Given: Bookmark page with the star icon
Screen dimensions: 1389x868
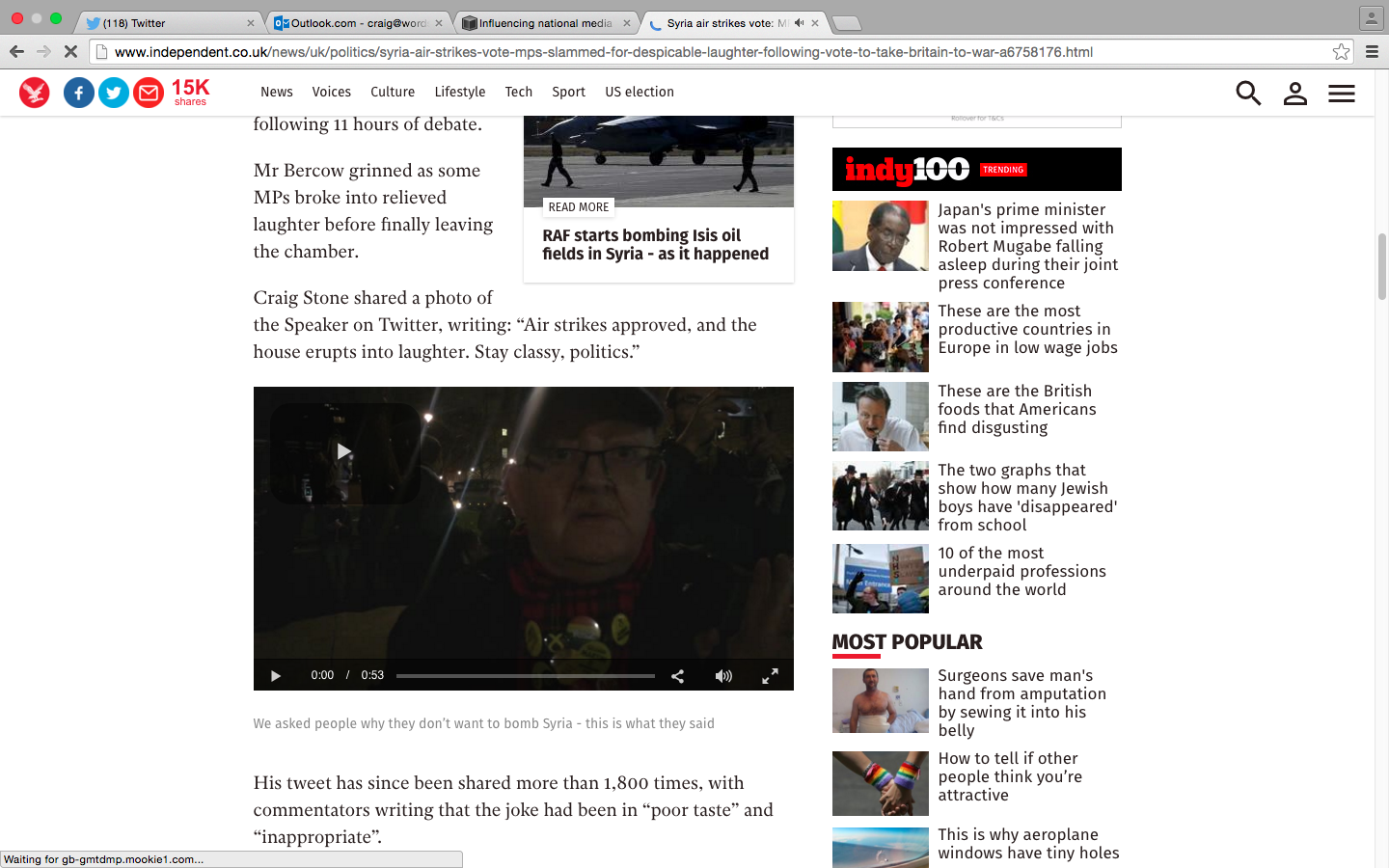Looking at the screenshot, I should (1341, 52).
